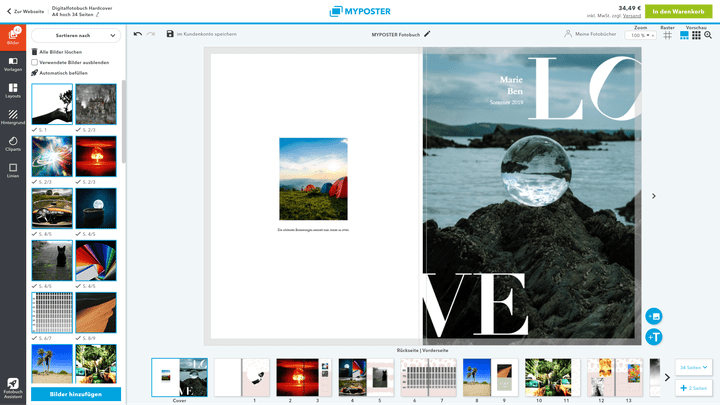This screenshot has width=720, height=405.
Task: Click the add text round button
Action: coord(654,337)
